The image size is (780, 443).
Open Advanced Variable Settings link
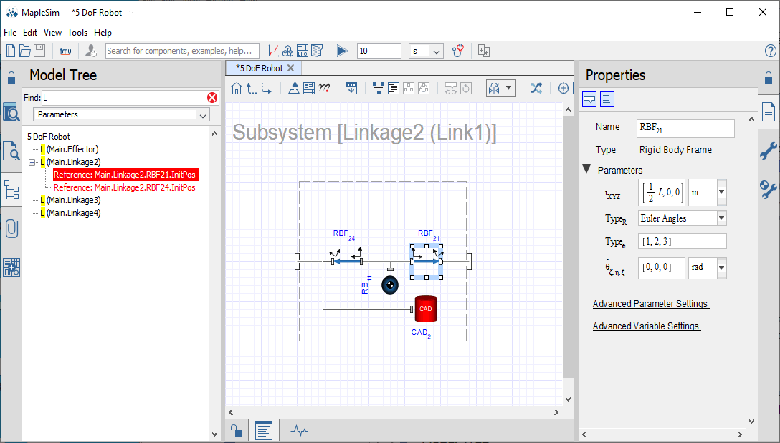(x=645, y=326)
